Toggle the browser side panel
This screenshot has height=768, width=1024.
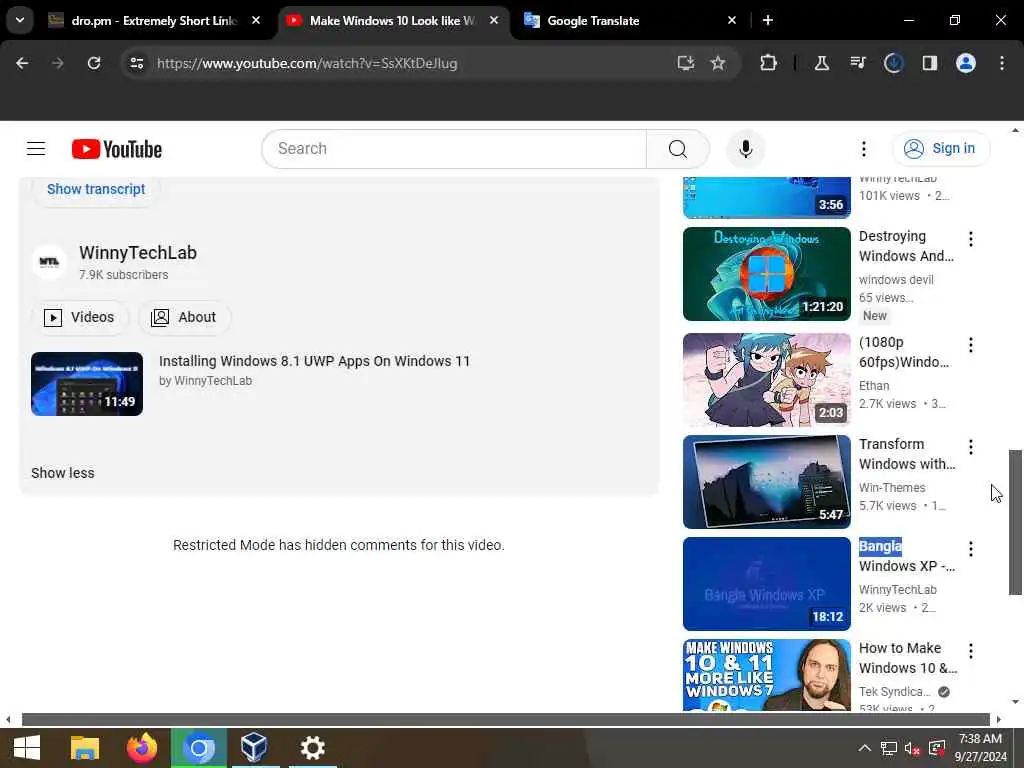[929, 63]
